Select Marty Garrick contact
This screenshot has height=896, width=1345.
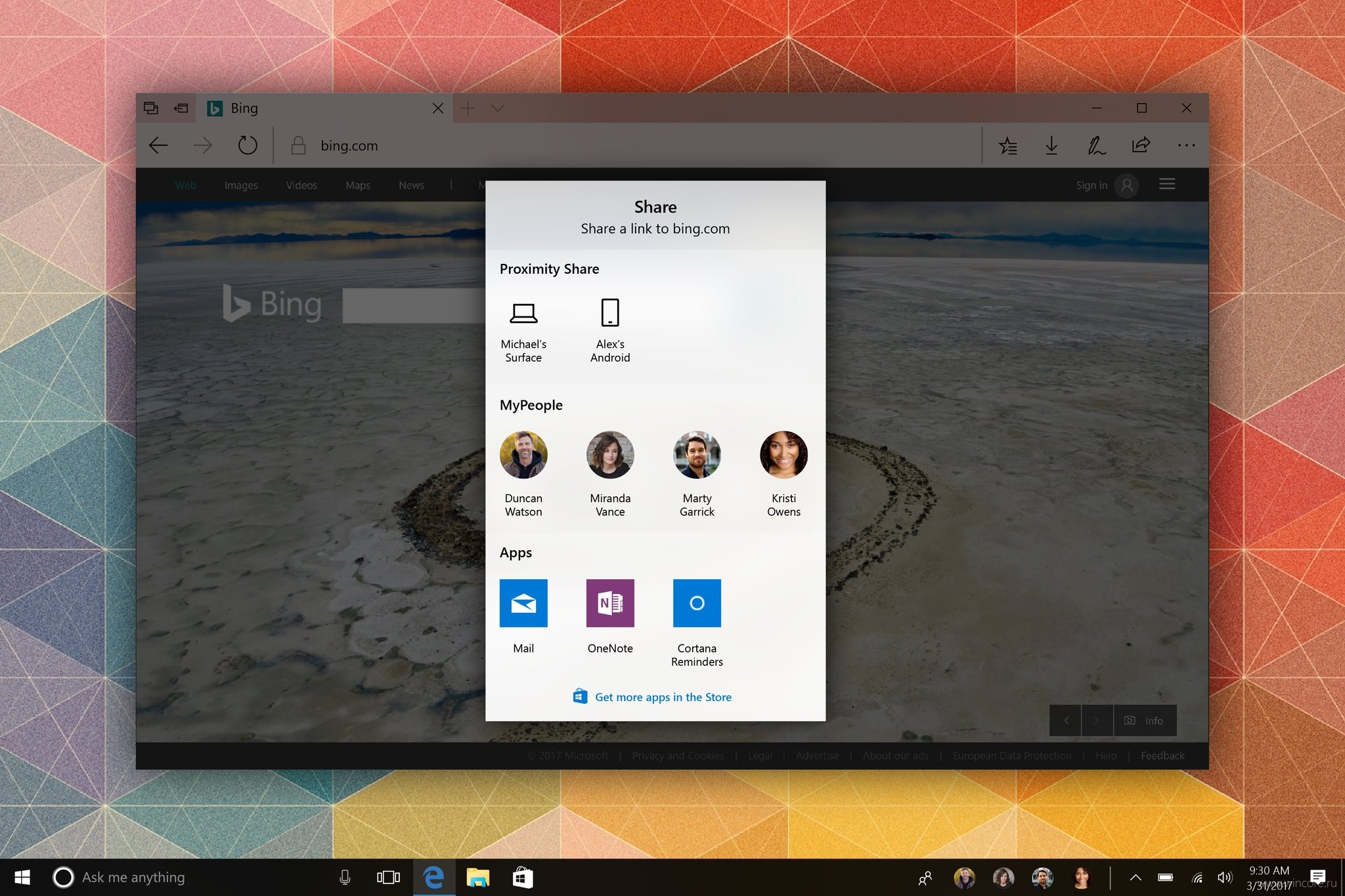697,474
